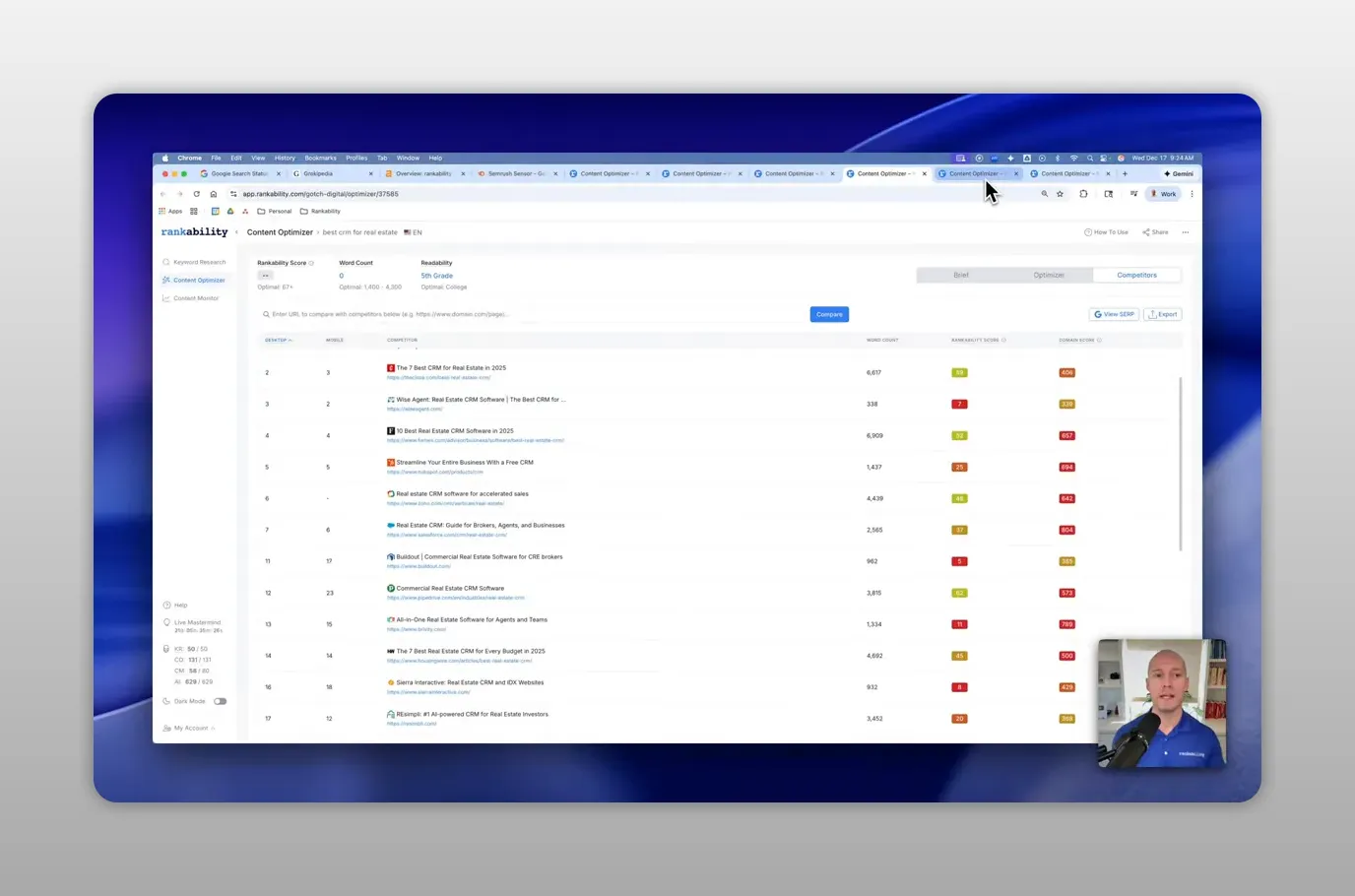Open the Personal bookmarks folder
Viewport: 1355px width, 896px height.
[x=275, y=211]
